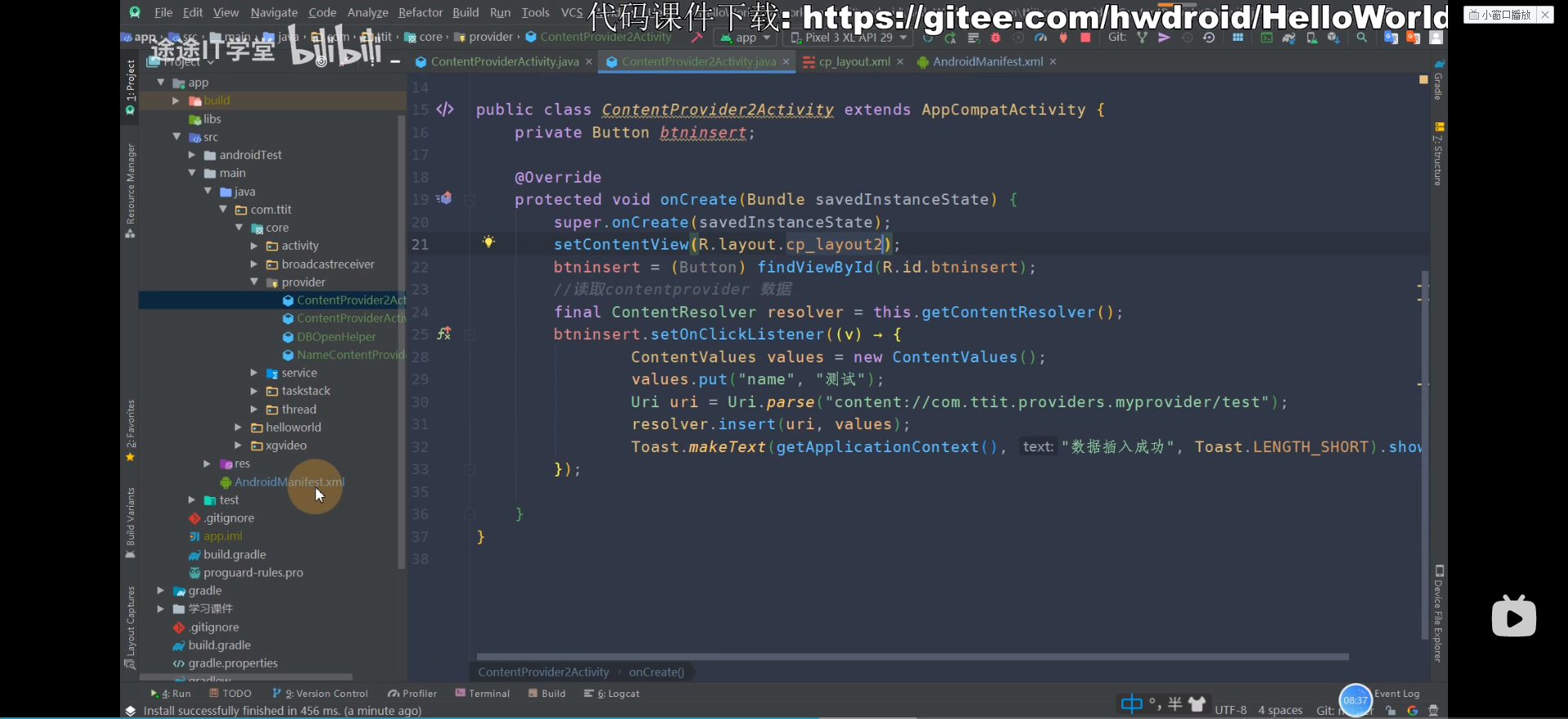Expand the res folder node
Screen dimensions: 1568x719
coord(207,464)
